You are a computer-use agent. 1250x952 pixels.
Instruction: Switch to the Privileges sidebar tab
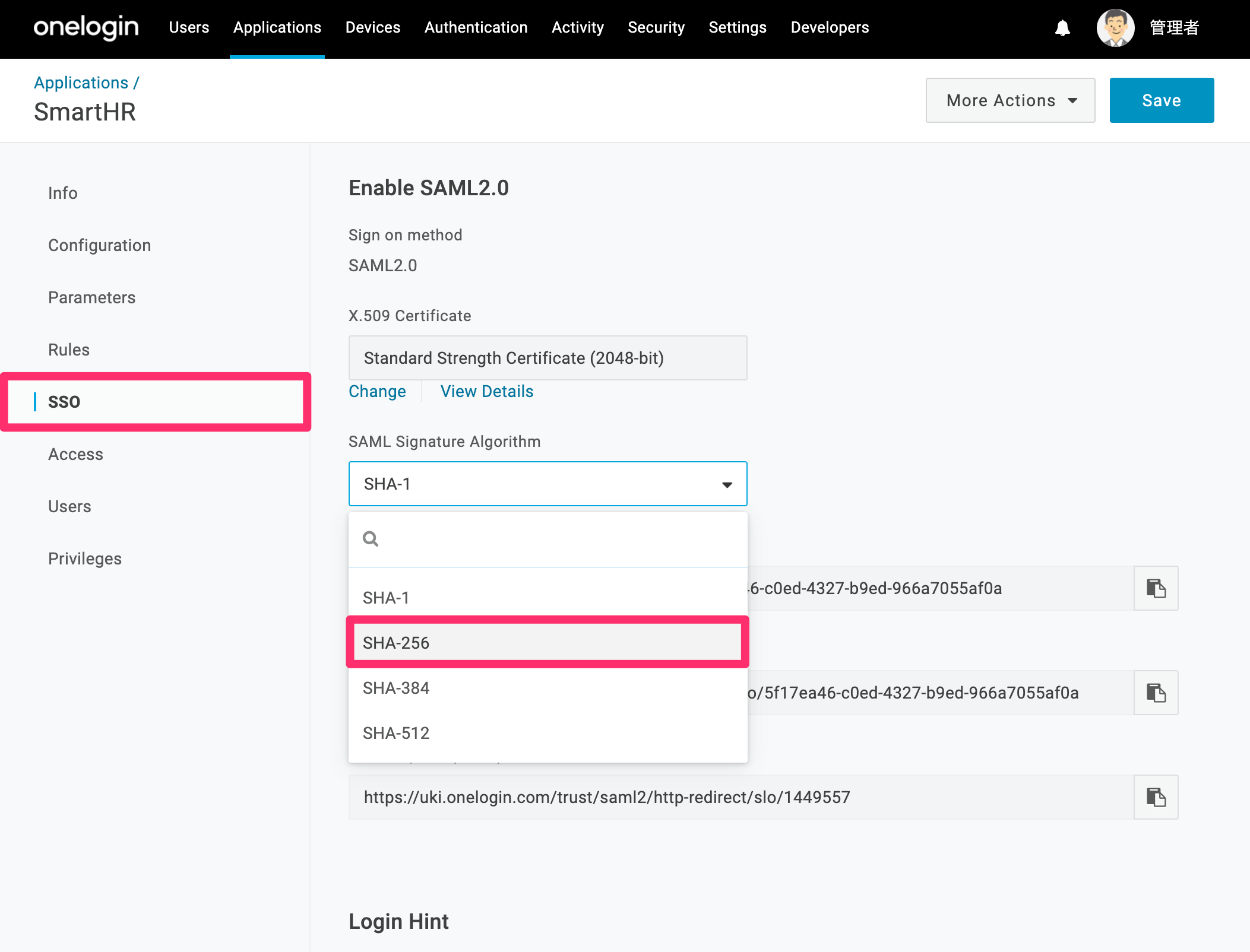85,558
